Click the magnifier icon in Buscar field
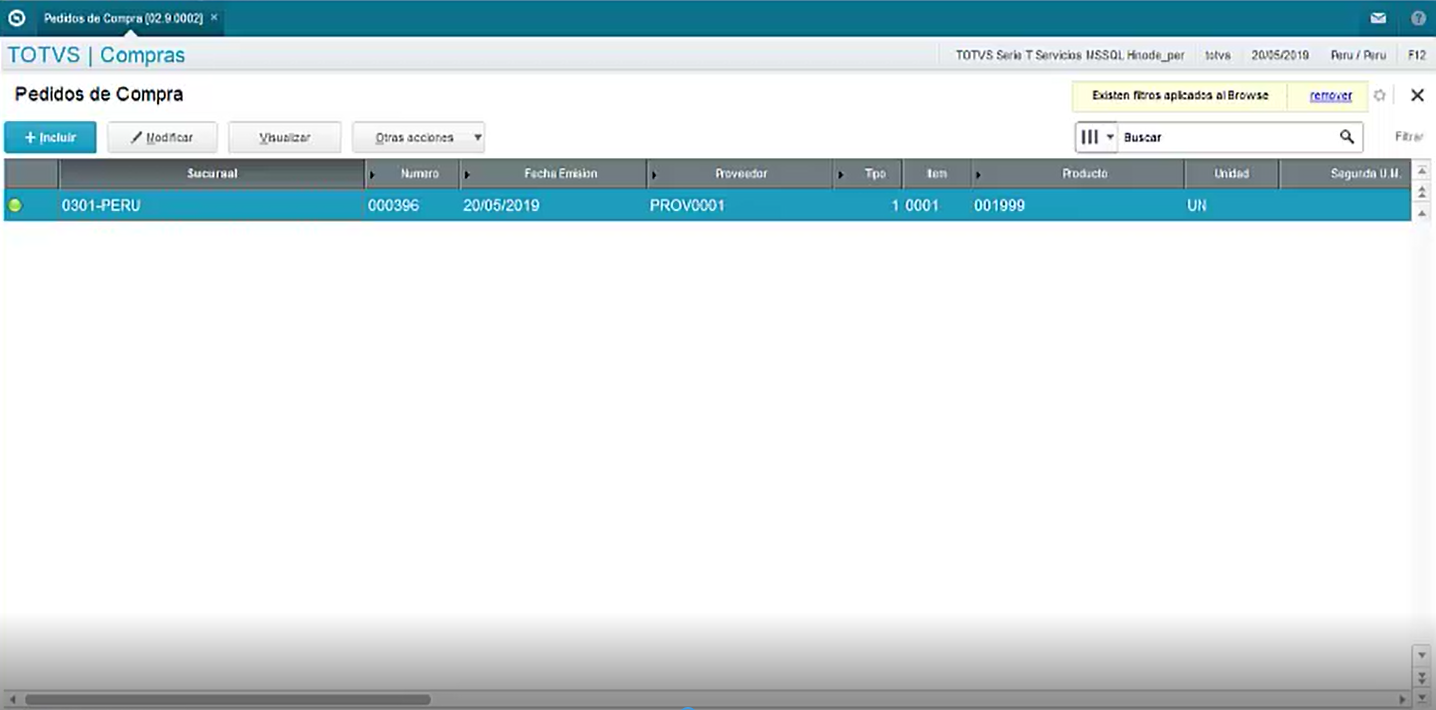The width and height of the screenshot is (1436, 710). [x=1347, y=137]
